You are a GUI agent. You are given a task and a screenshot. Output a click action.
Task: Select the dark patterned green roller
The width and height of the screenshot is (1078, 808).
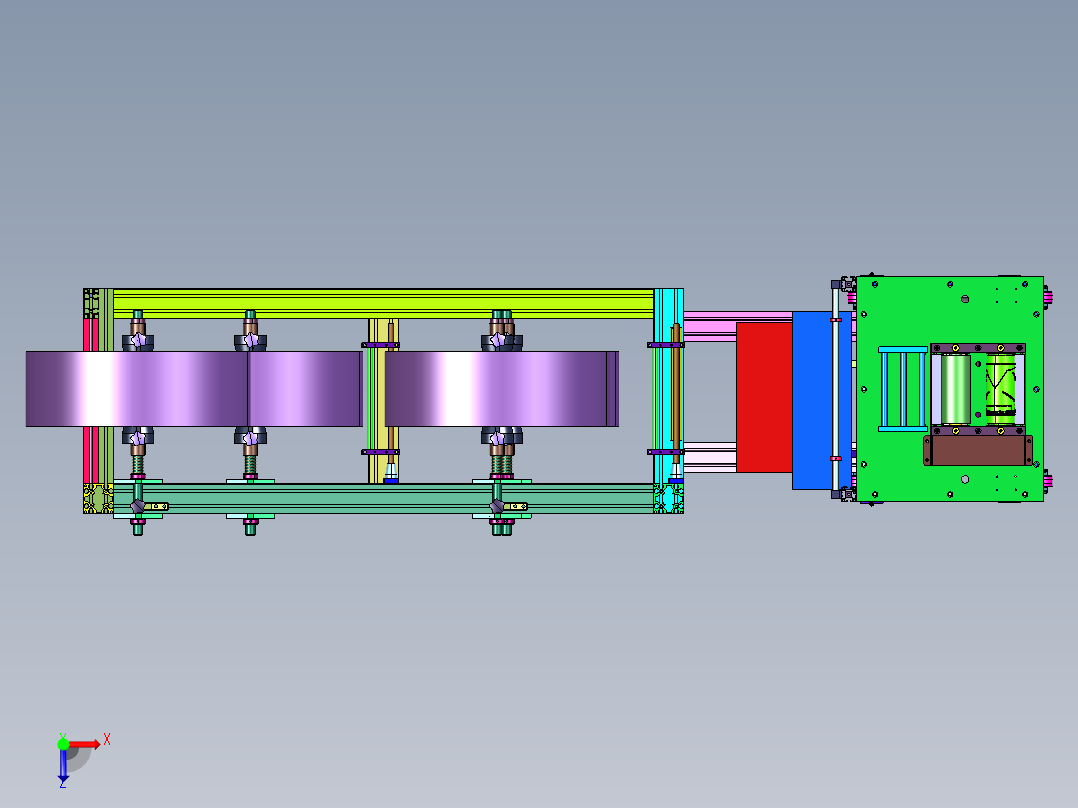click(1000, 389)
